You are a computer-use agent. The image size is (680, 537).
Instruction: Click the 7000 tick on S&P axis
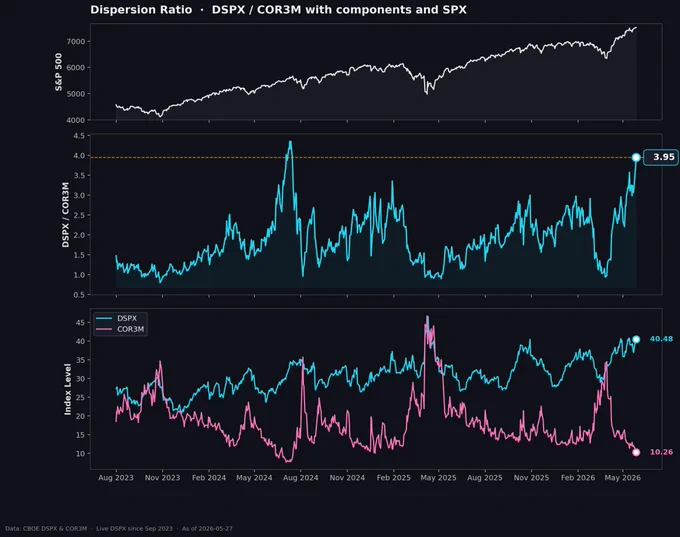pos(75,42)
